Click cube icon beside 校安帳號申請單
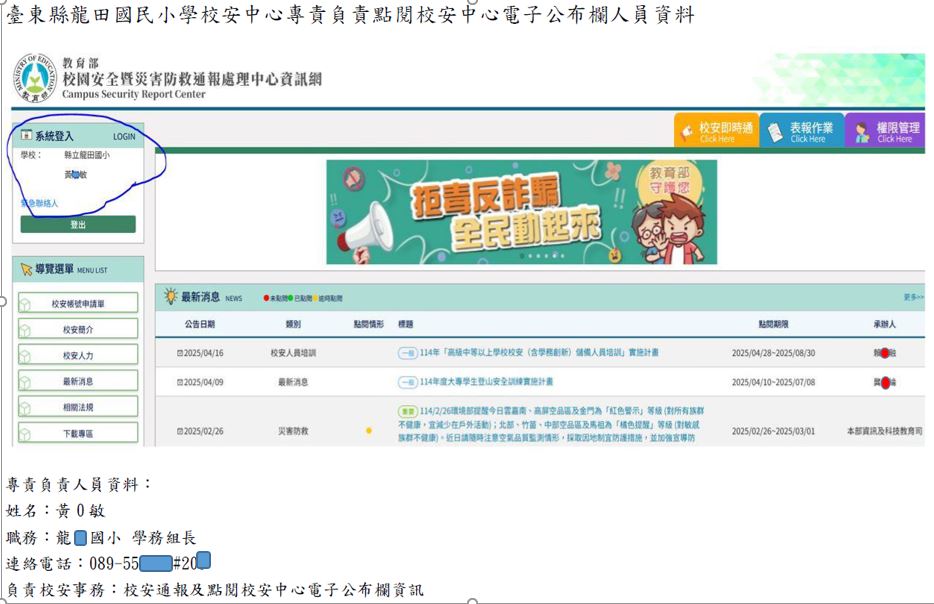 click(26, 304)
